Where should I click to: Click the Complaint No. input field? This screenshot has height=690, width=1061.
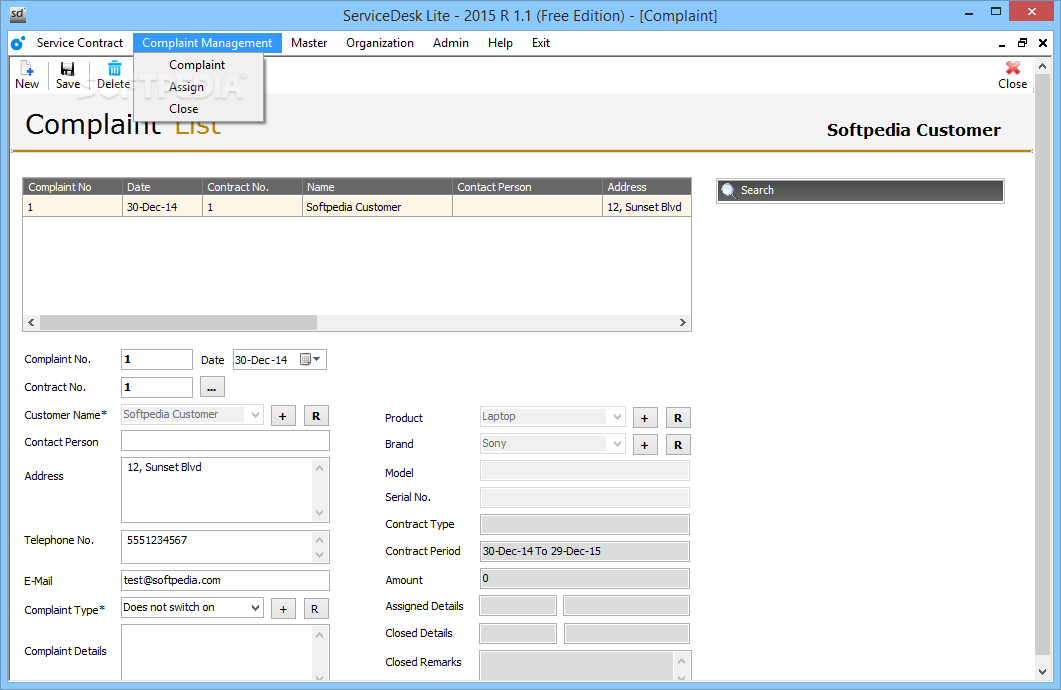click(157, 359)
